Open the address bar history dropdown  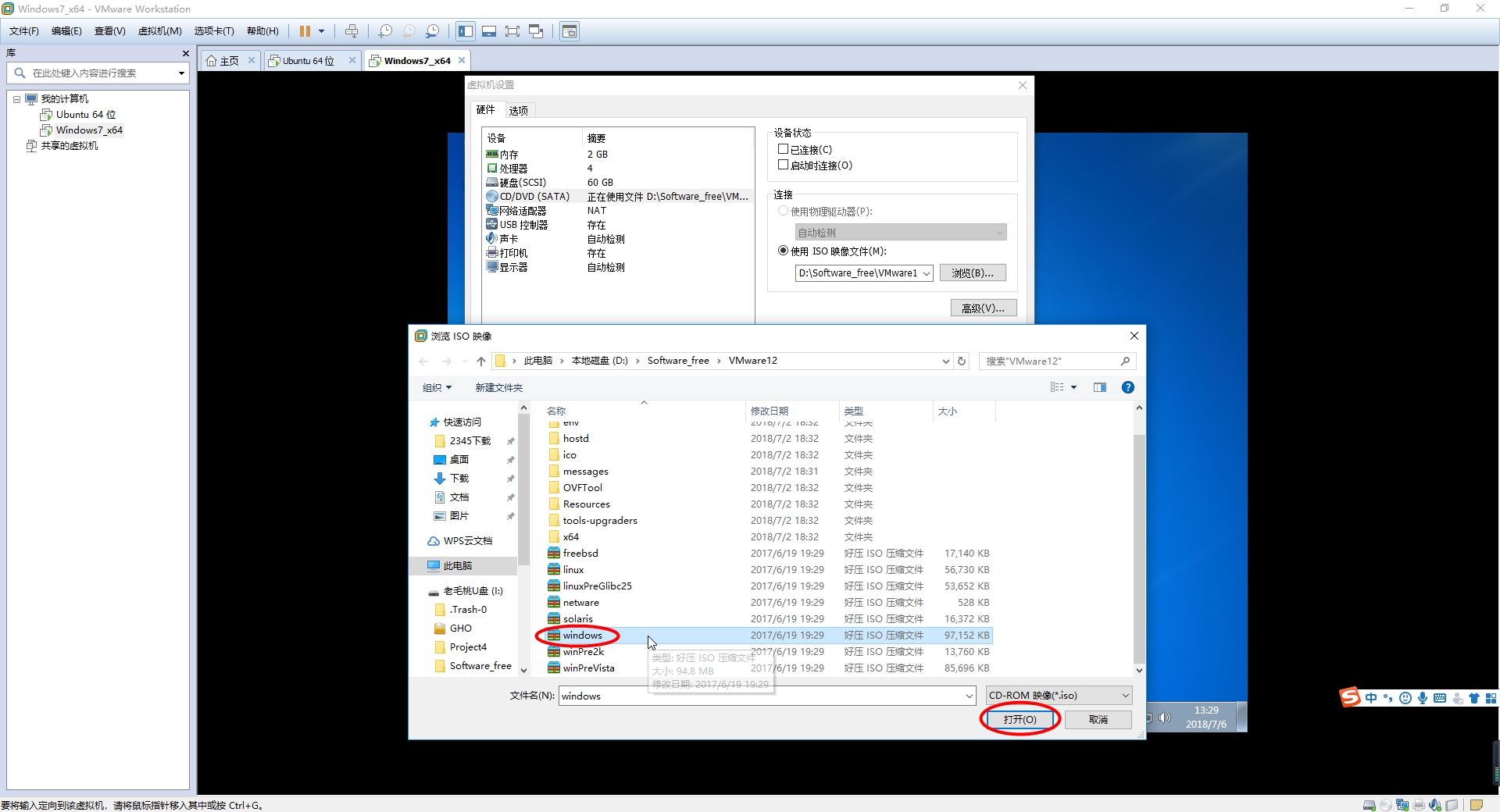[x=945, y=361]
